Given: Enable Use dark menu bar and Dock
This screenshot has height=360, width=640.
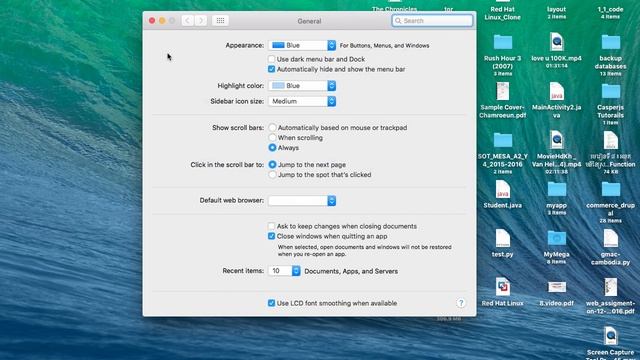Looking at the screenshot, I should pyautogui.click(x=271, y=59).
